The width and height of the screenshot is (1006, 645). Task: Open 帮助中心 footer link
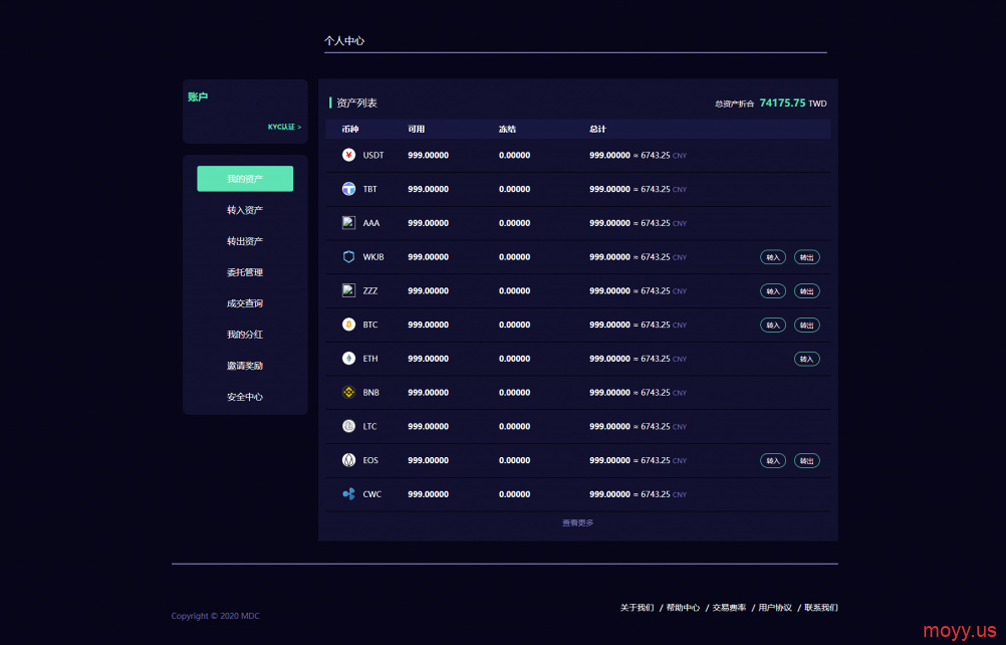tap(683, 607)
